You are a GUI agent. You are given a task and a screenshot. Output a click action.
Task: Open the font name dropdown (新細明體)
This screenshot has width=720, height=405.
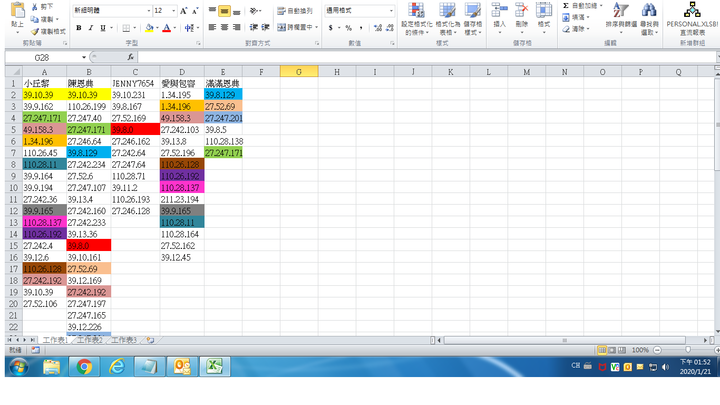click(x=149, y=11)
